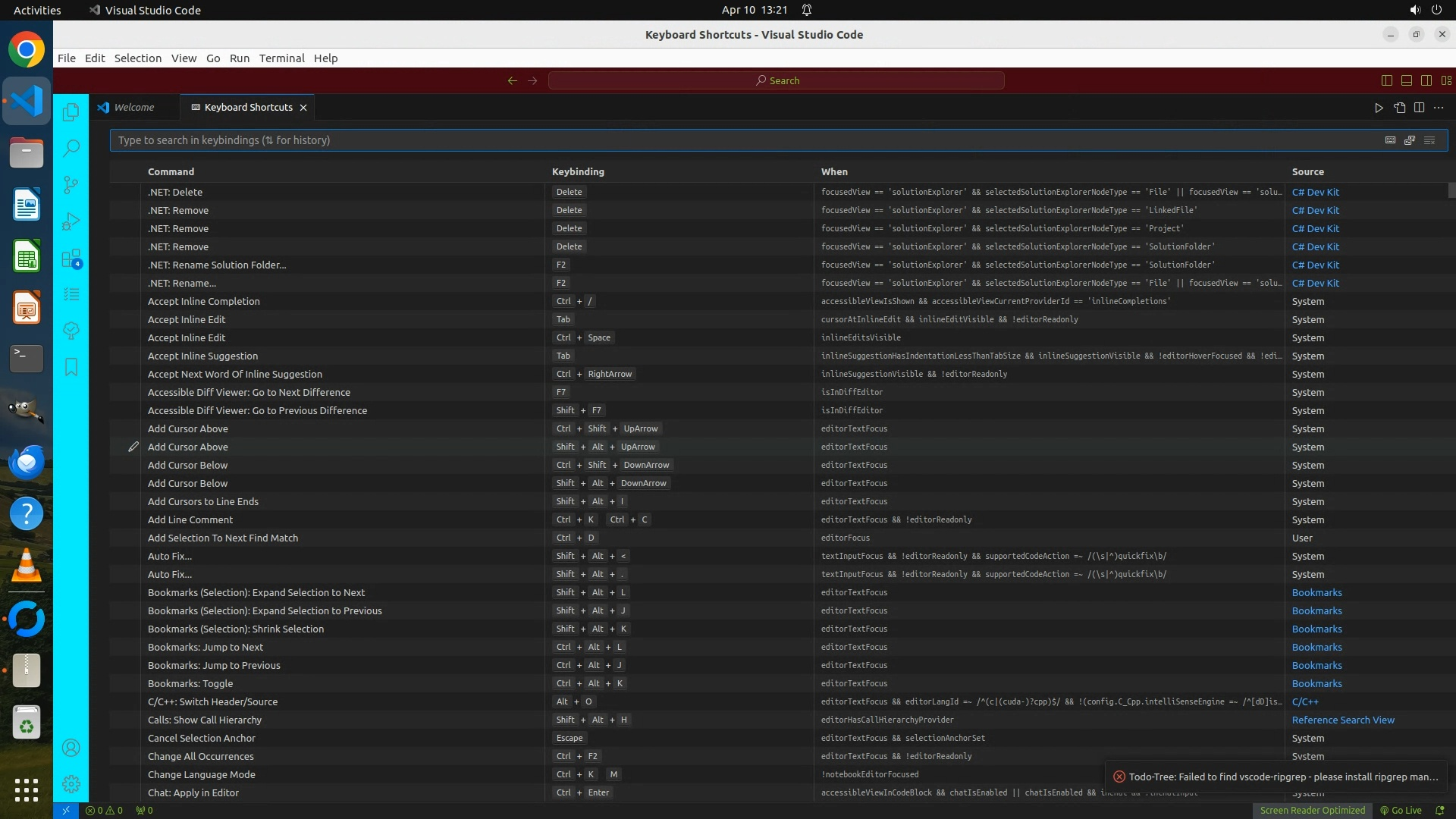Toggle Sort by Precedence in keybindings search
Image resolution: width=1456 pixels, height=819 pixels.
(1410, 140)
